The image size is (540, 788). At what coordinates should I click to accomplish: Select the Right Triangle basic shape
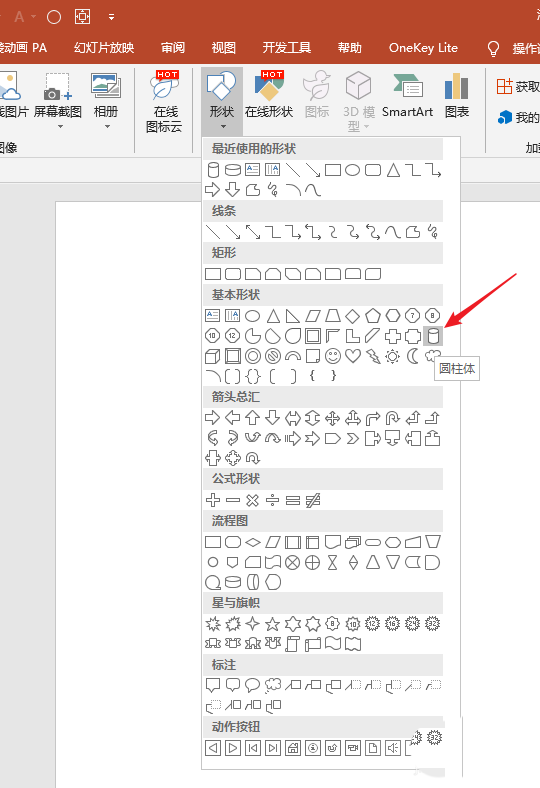click(x=292, y=316)
